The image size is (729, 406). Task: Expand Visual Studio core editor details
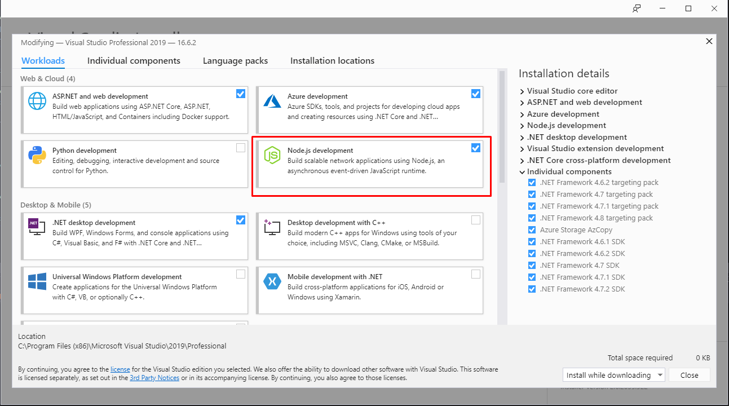[522, 91]
